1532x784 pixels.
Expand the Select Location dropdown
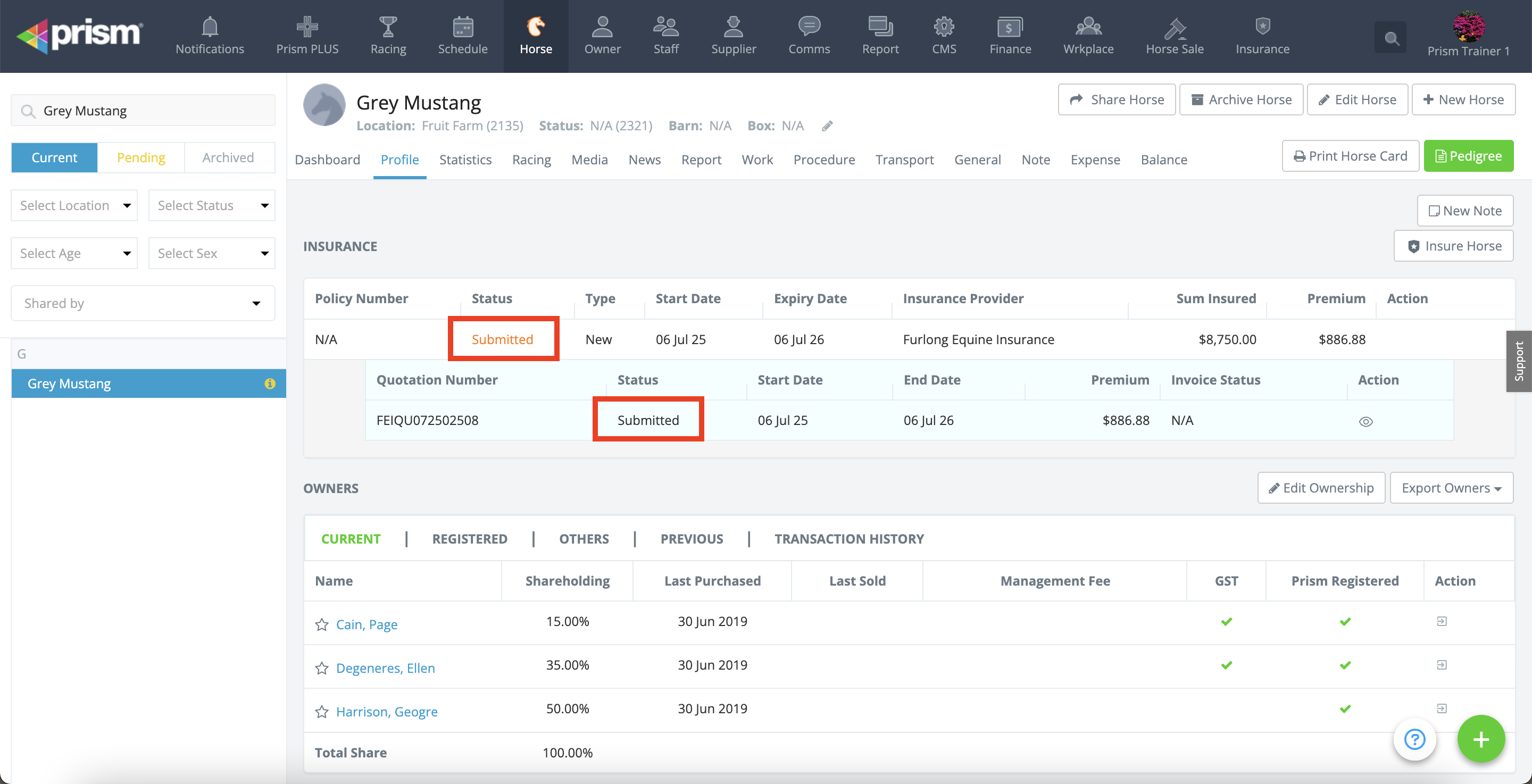74,205
